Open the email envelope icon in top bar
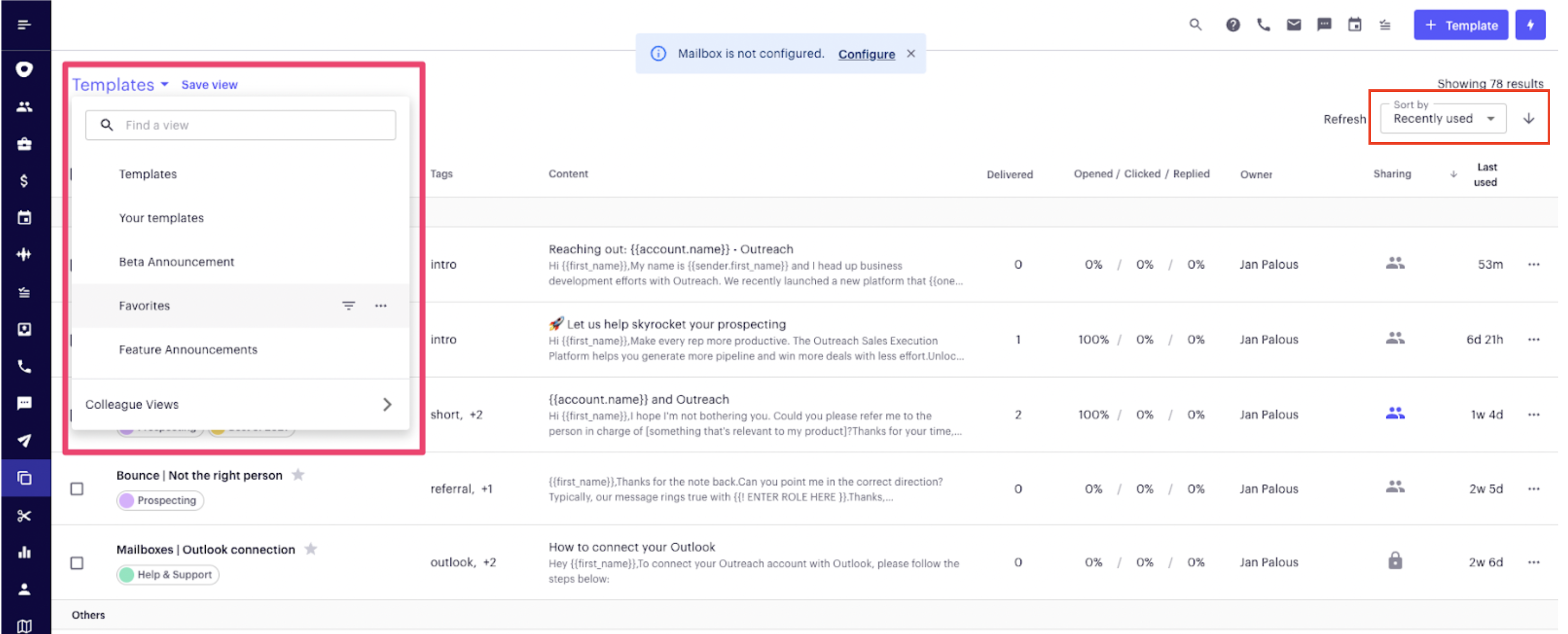Screen dimensions: 1568x634 1293,25
